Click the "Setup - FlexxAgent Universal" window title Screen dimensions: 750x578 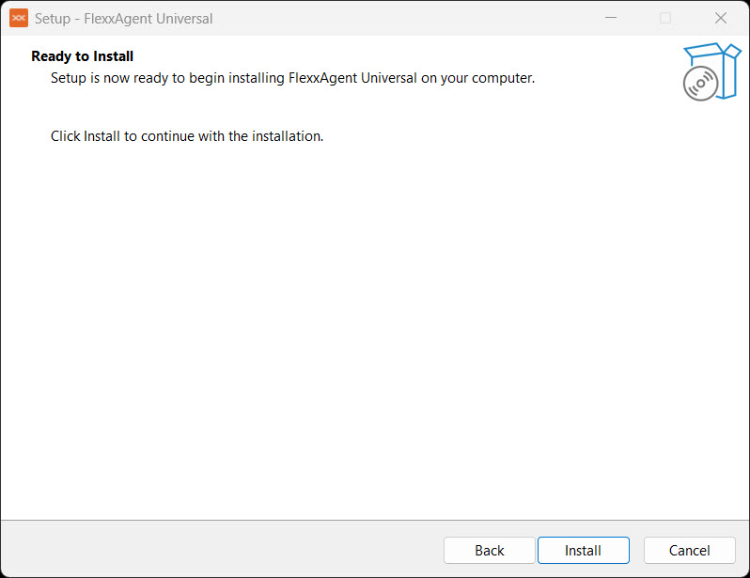[124, 18]
